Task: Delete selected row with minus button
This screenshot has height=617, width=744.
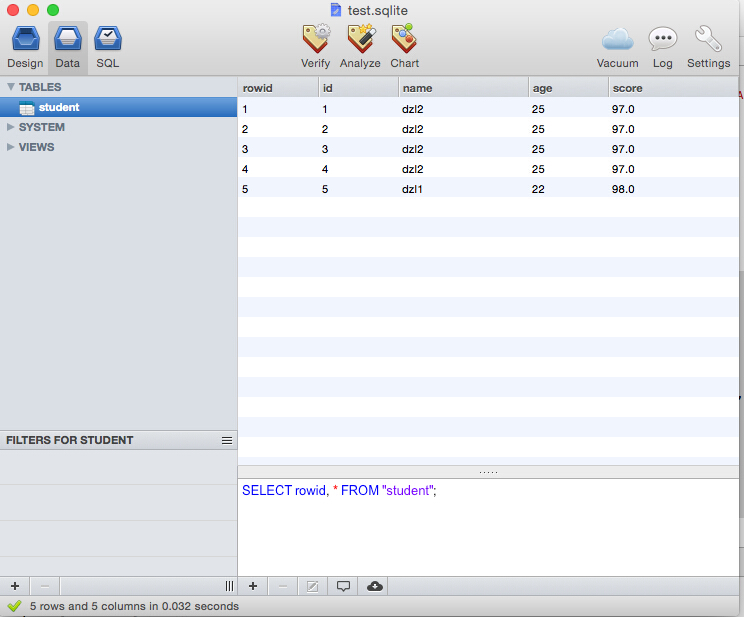Action: pyautogui.click(x=283, y=586)
